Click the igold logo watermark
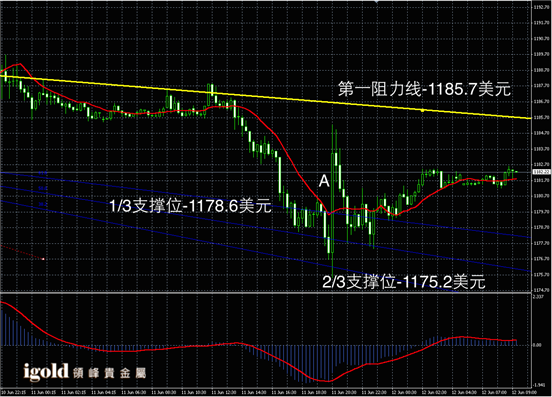Image resolution: width=552 pixels, height=397 pixels. (x=46, y=372)
